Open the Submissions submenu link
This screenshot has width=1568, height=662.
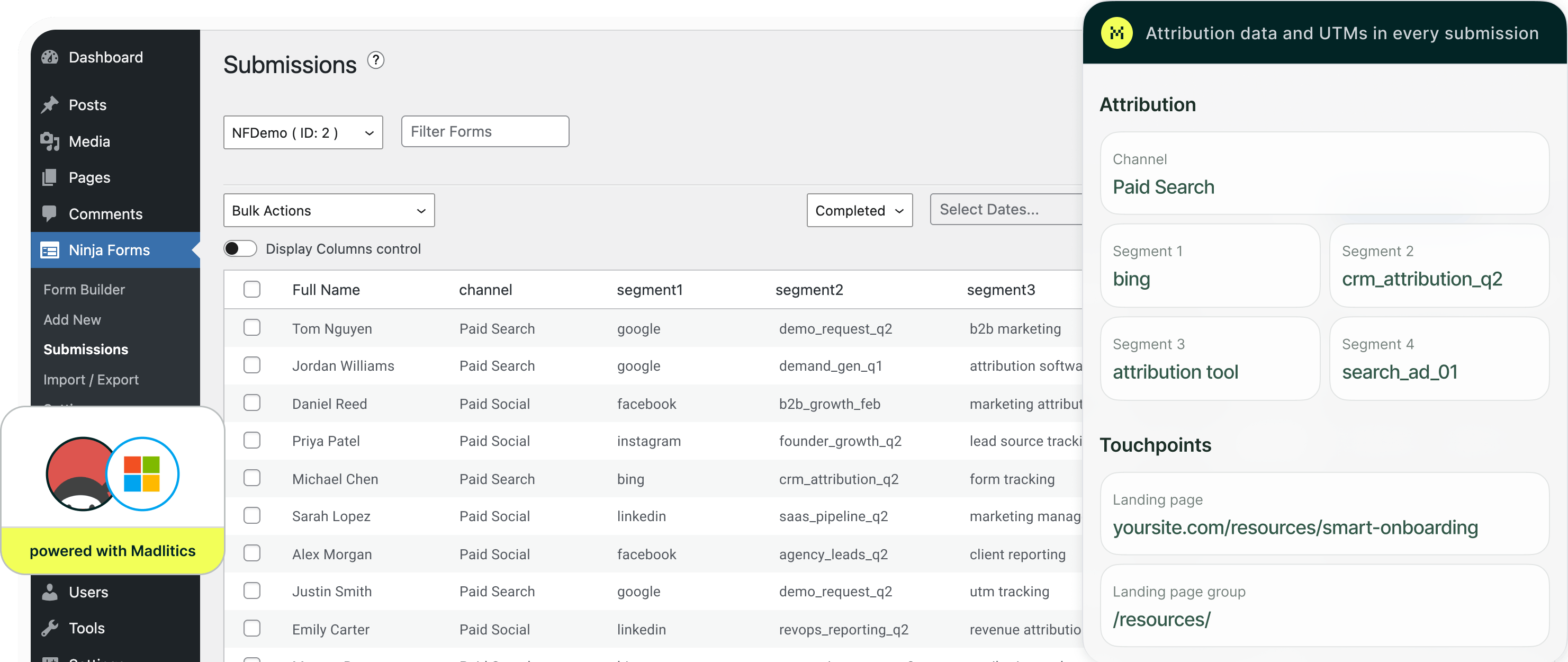(x=86, y=350)
